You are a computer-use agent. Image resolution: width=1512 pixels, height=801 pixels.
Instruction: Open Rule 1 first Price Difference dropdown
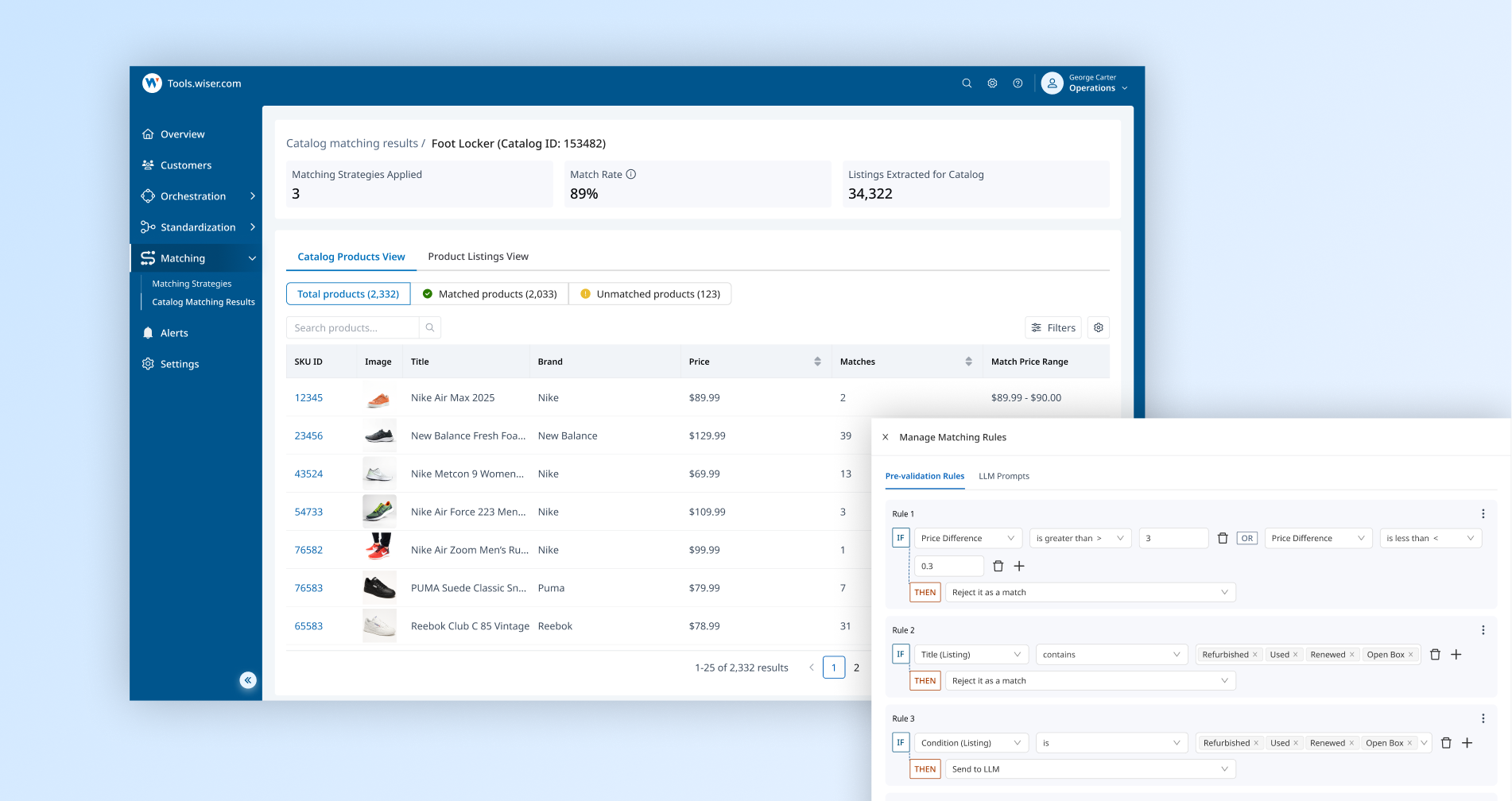(968, 538)
